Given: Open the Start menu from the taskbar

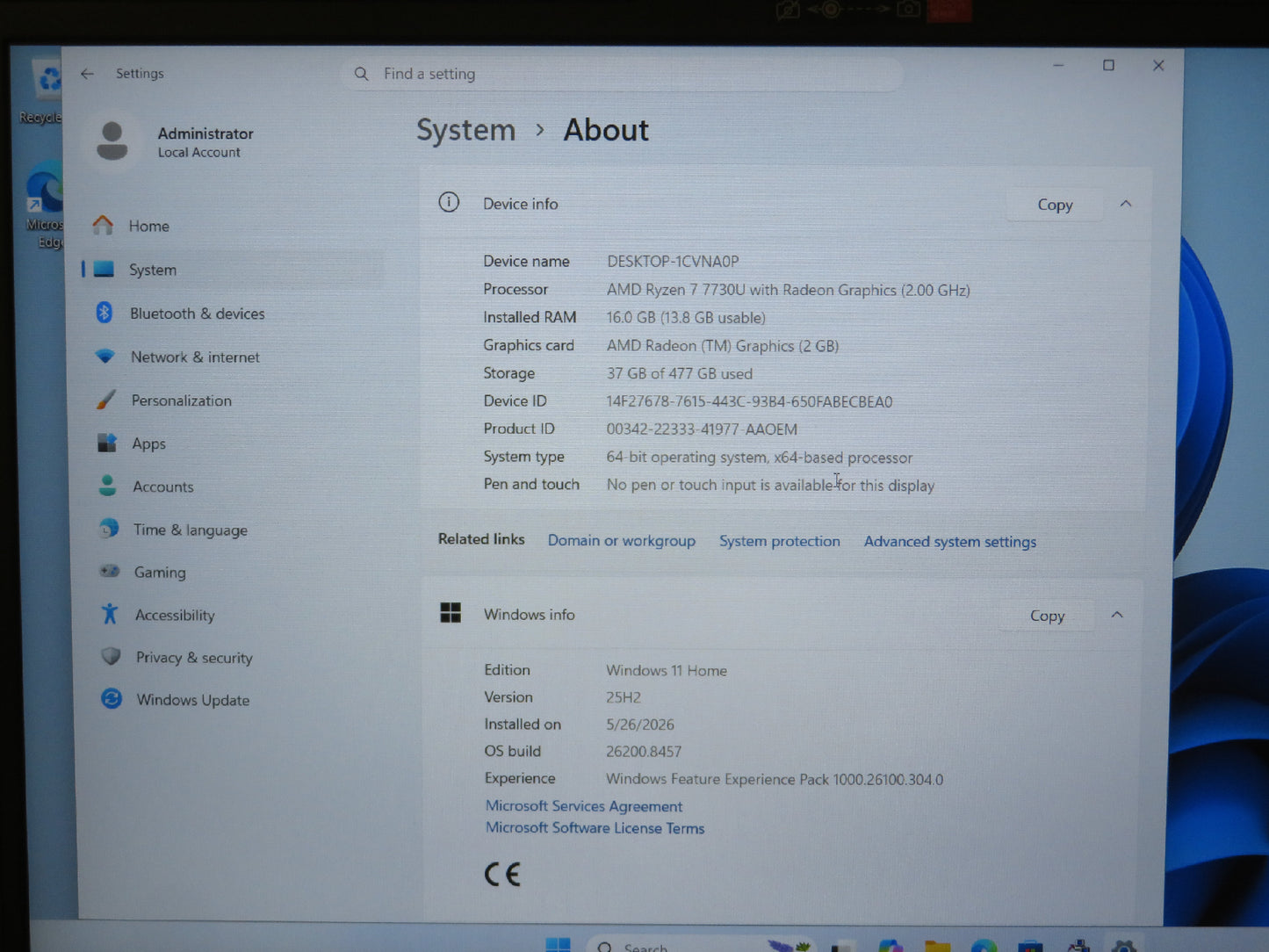Looking at the screenshot, I should point(558,945).
